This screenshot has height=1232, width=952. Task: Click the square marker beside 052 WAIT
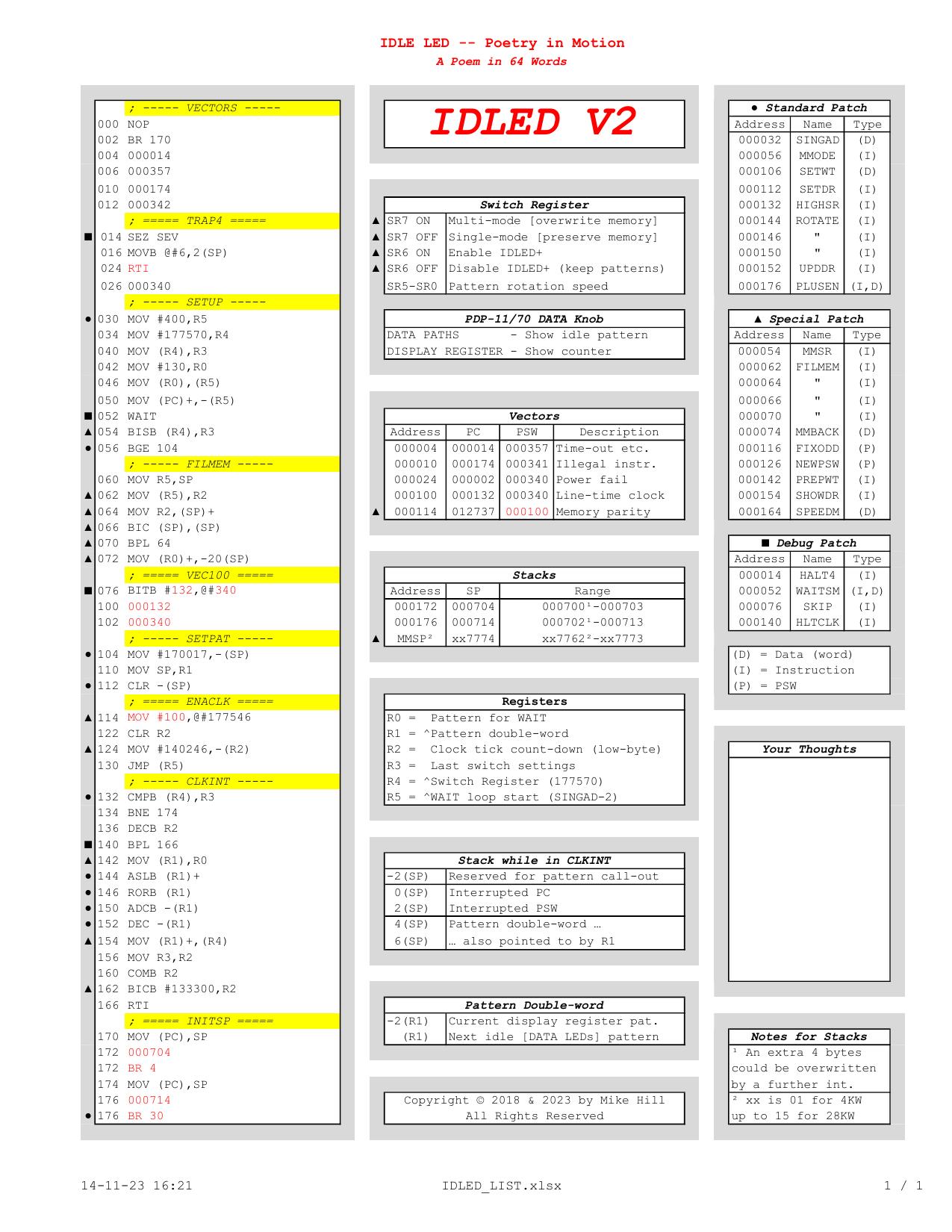pos(88,416)
